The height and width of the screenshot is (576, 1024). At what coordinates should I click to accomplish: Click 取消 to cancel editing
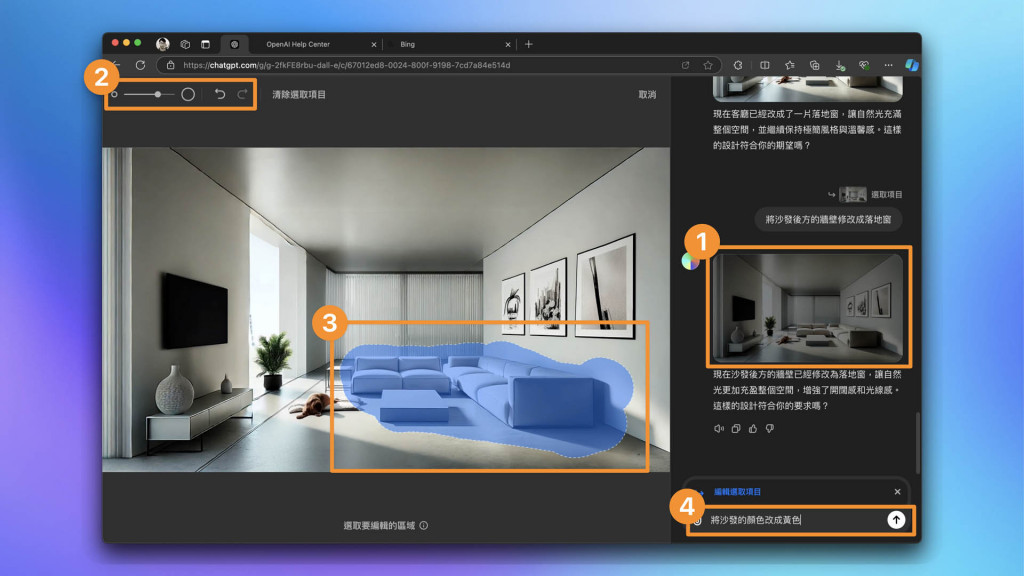647,94
